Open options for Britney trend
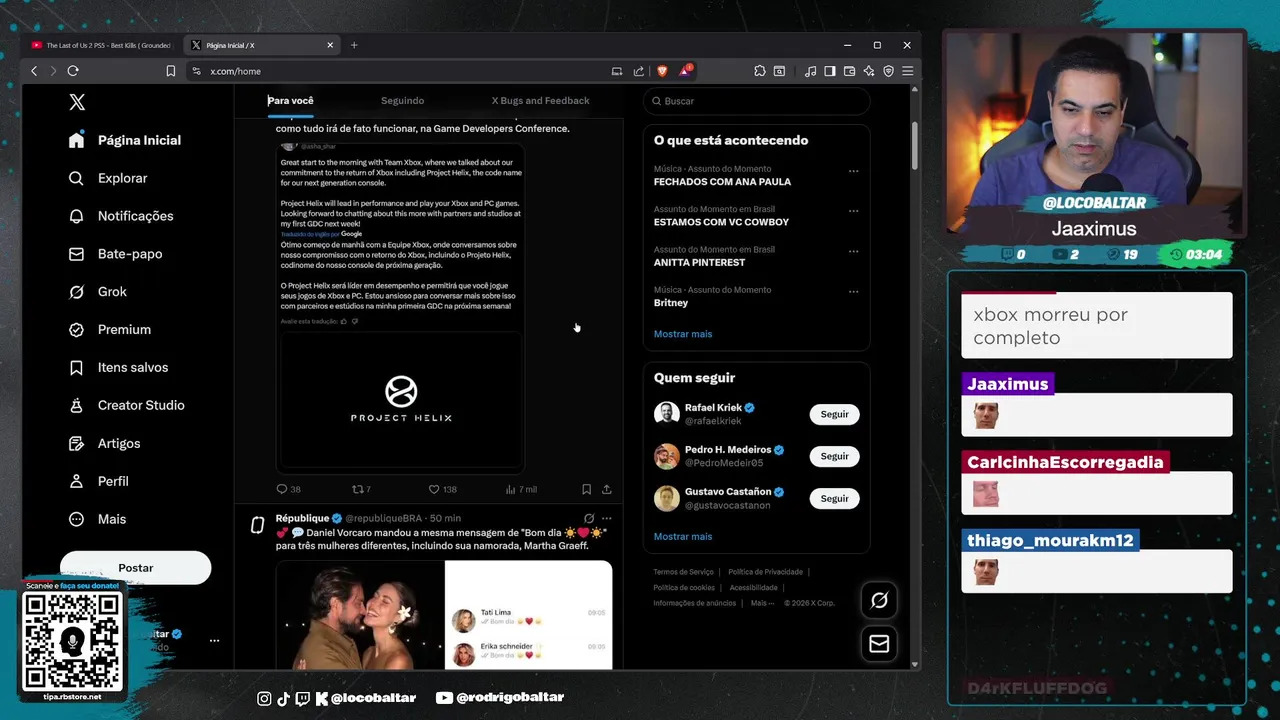 (x=853, y=292)
